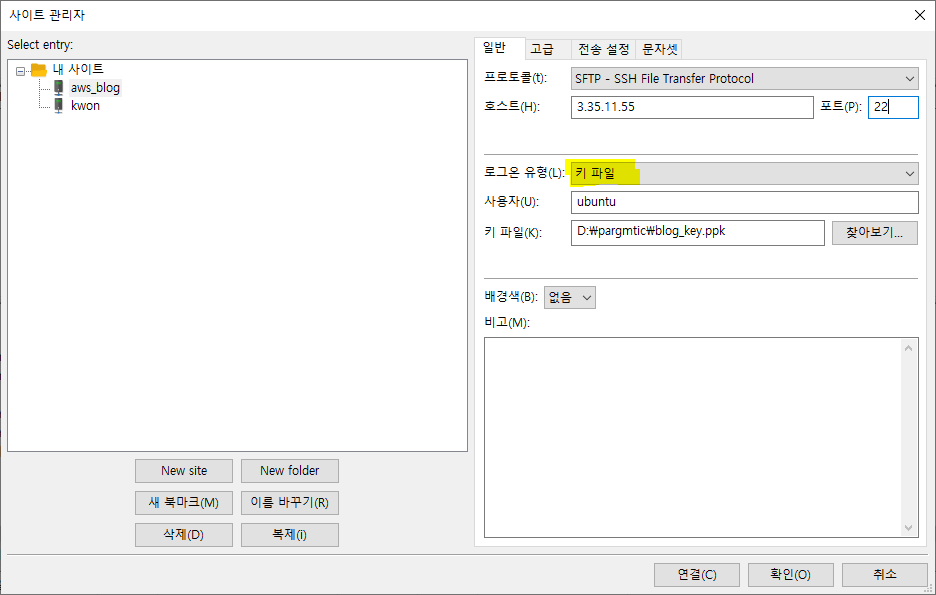936x595 pixels.
Task: Open the 배경색 color dropdown
Action: coord(570,297)
